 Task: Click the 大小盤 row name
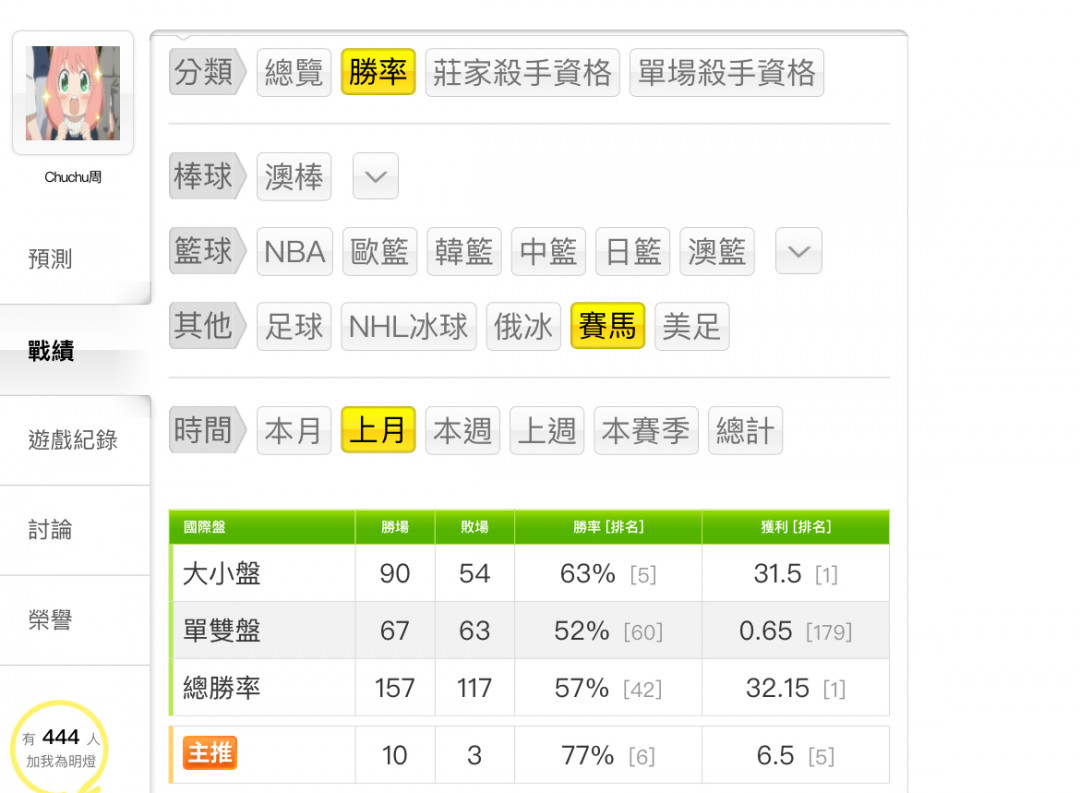[x=222, y=573]
